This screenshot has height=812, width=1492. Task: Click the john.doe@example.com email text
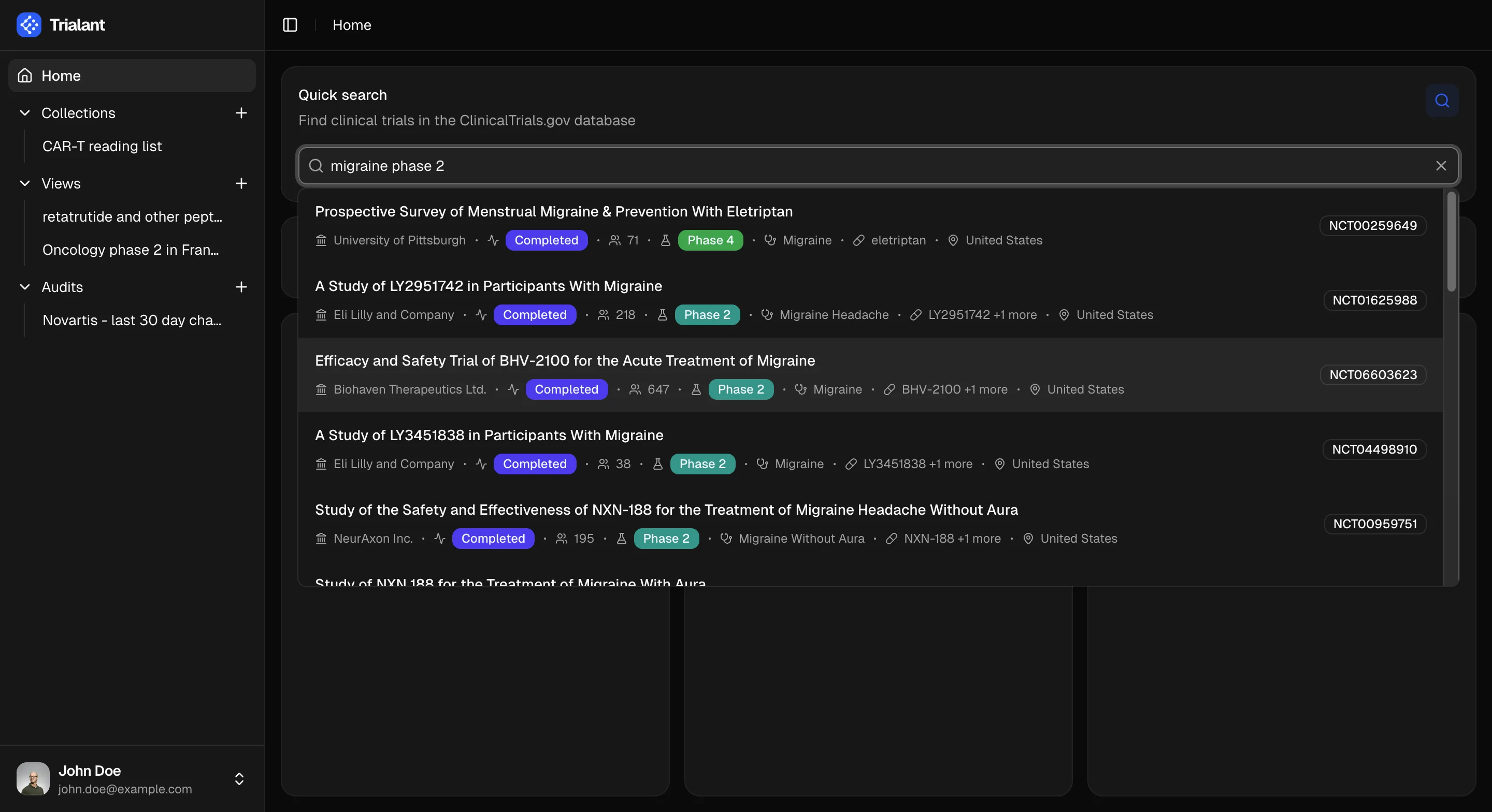tap(124, 789)
